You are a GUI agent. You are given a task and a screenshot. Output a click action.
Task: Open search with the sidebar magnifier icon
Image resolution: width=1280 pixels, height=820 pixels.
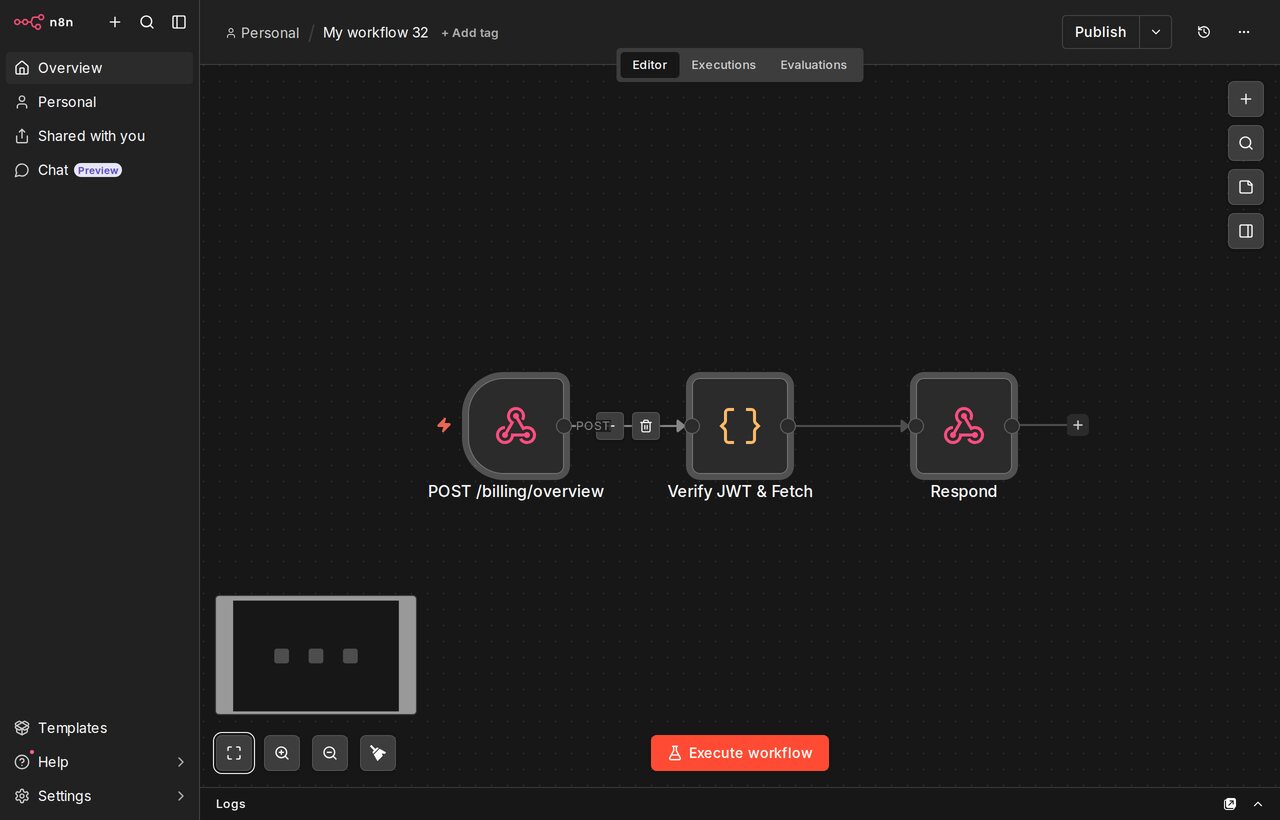click(x=147, y=22)
